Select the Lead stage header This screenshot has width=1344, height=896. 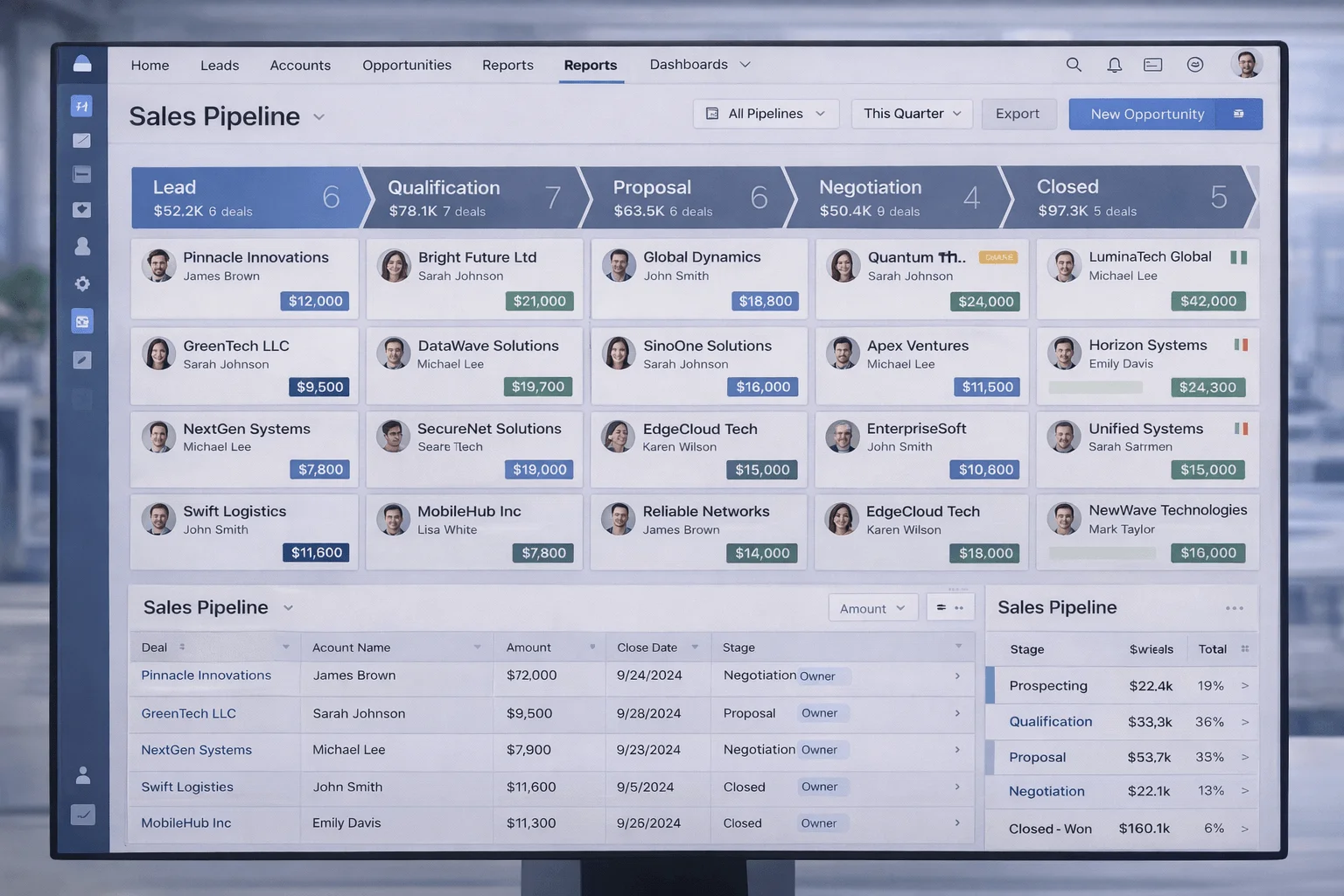247,198
